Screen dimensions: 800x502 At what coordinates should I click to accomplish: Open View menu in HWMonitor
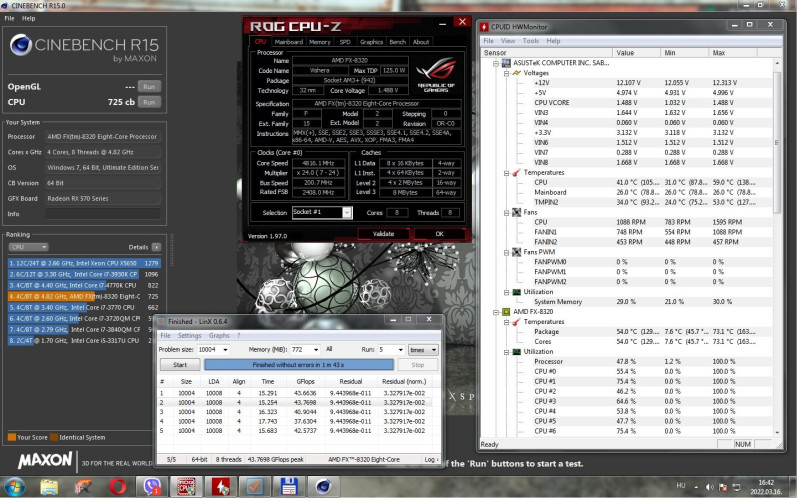click(x=508, y=41)
